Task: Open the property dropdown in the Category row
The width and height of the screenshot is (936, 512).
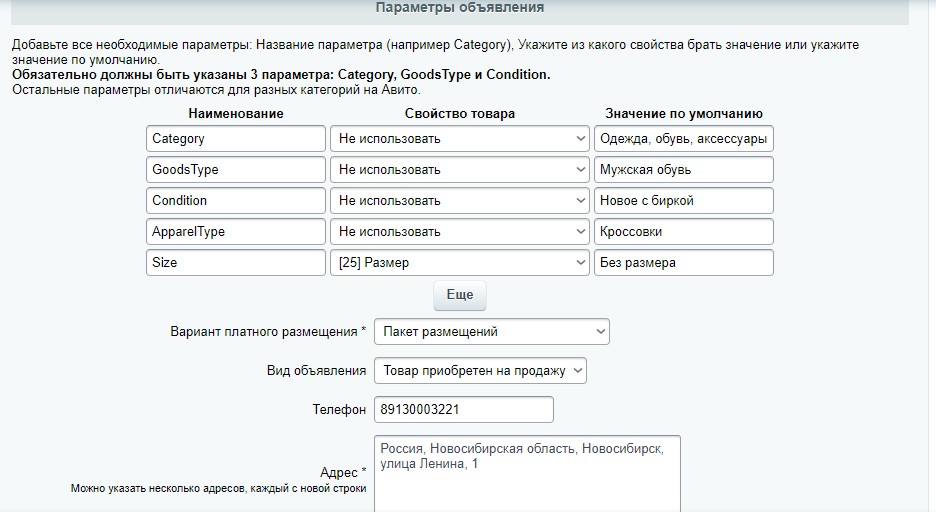Action: coord(460,139)
